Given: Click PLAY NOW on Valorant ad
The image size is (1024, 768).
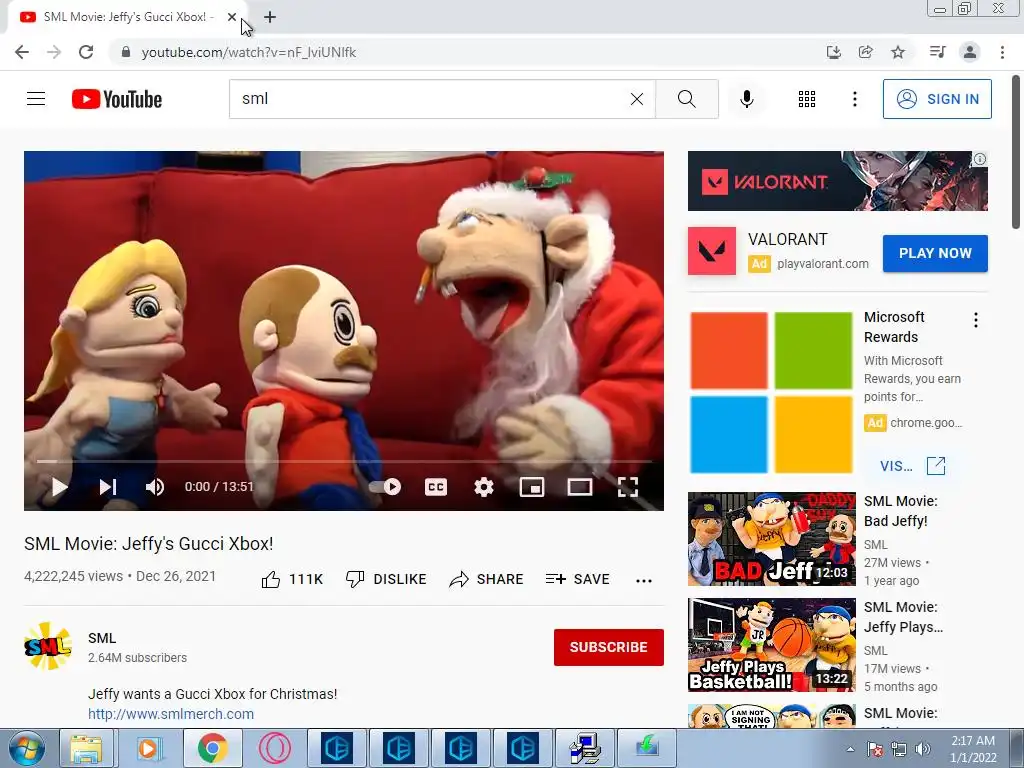Looking at the screenshot, I should click(935, 253).
